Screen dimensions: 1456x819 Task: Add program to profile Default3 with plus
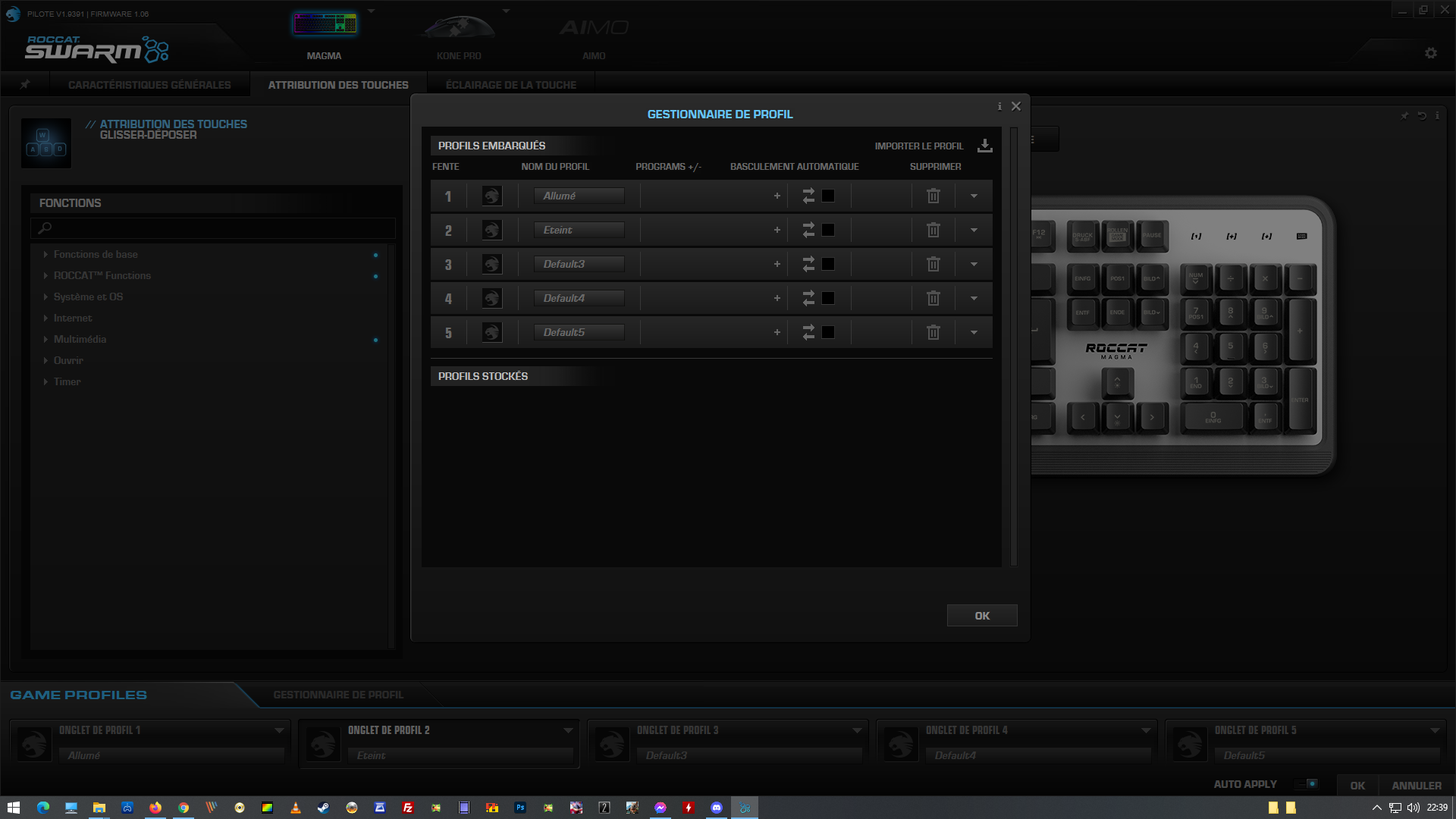point(777,264)
